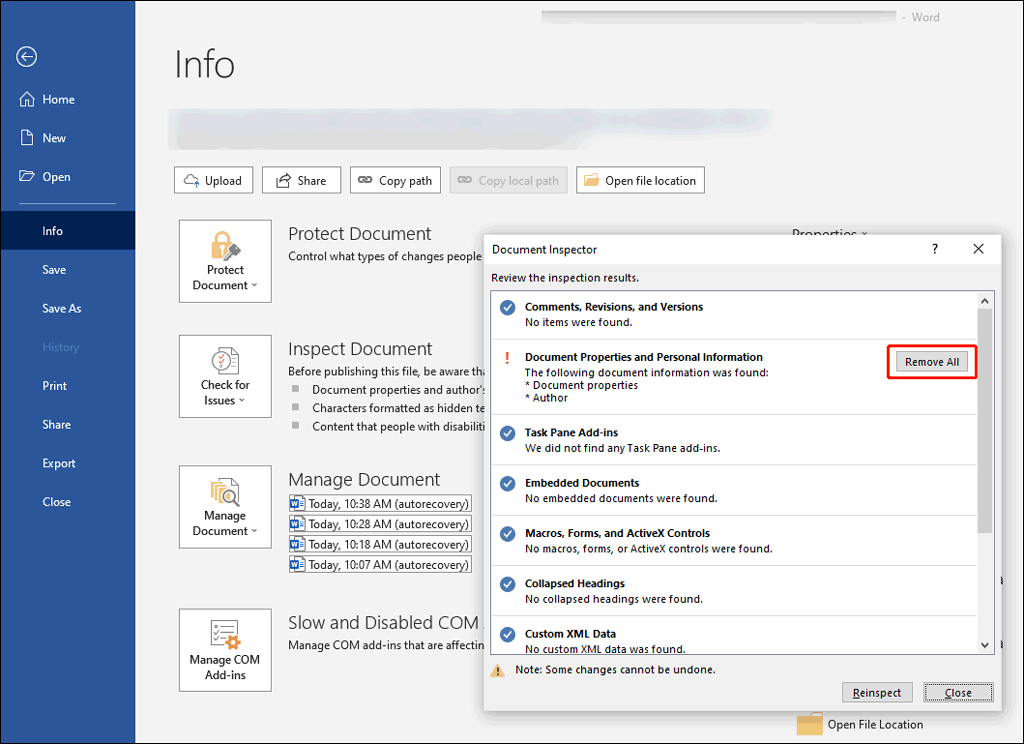
Task: Click the Inspect Document heading
Action: coord(360,349)
